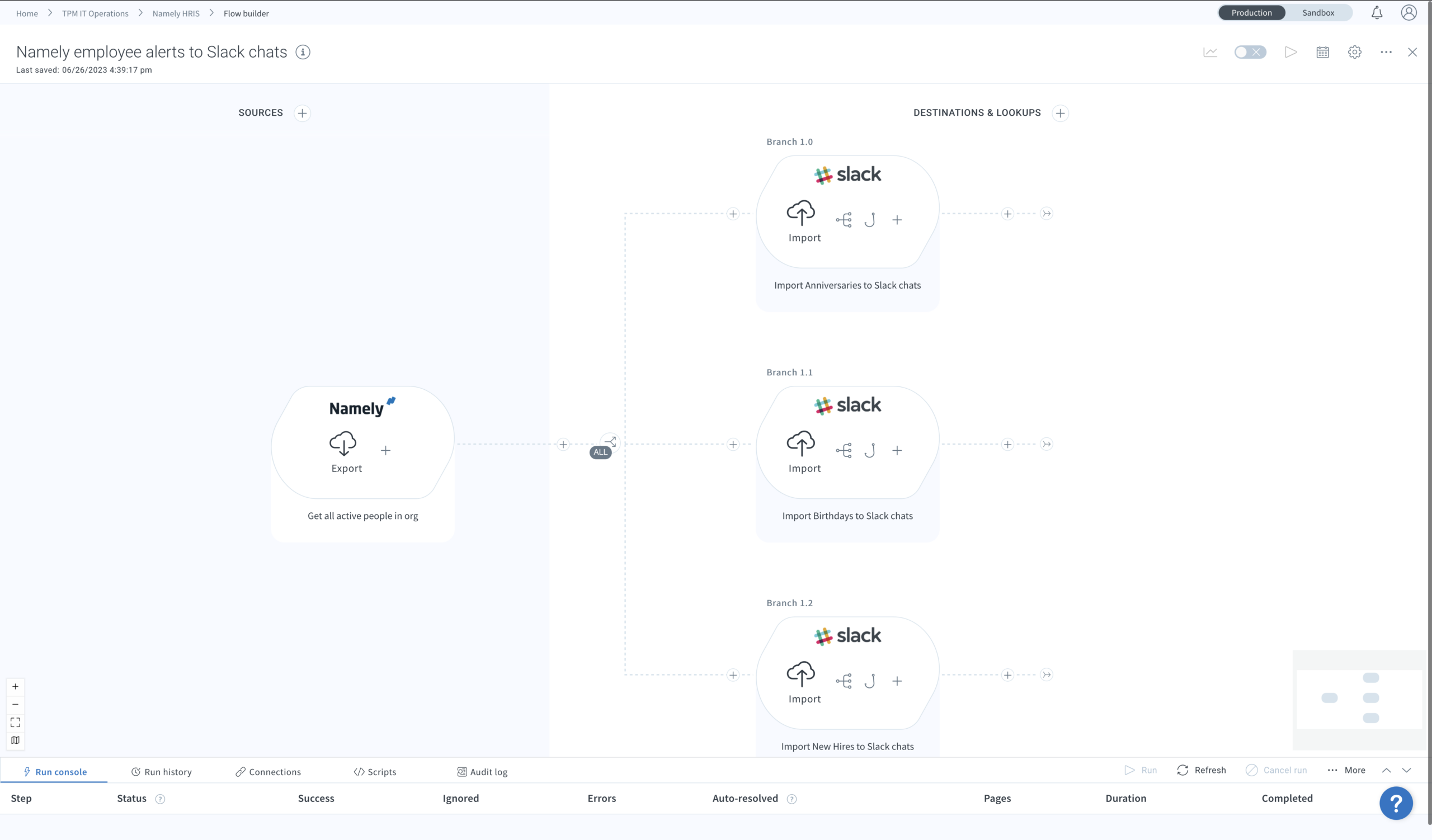Open the notifications bell
Screen dimensions: 1432x840
tap(1376, 12)
